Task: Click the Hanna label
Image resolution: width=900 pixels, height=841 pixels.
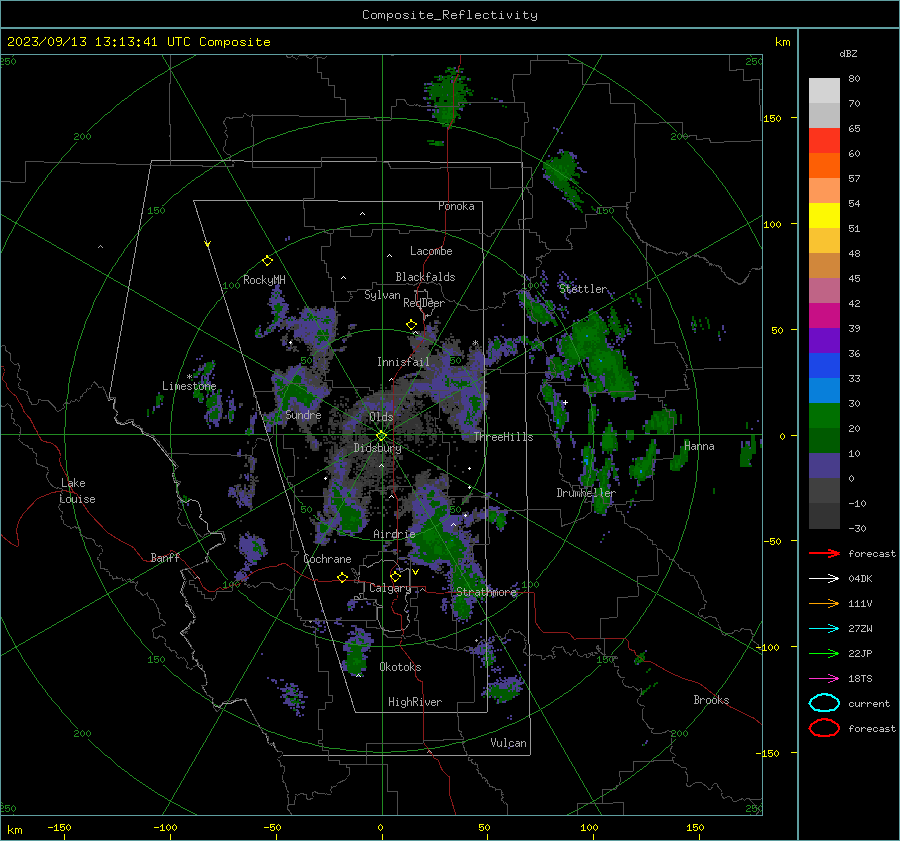Action: pos(699,446)
